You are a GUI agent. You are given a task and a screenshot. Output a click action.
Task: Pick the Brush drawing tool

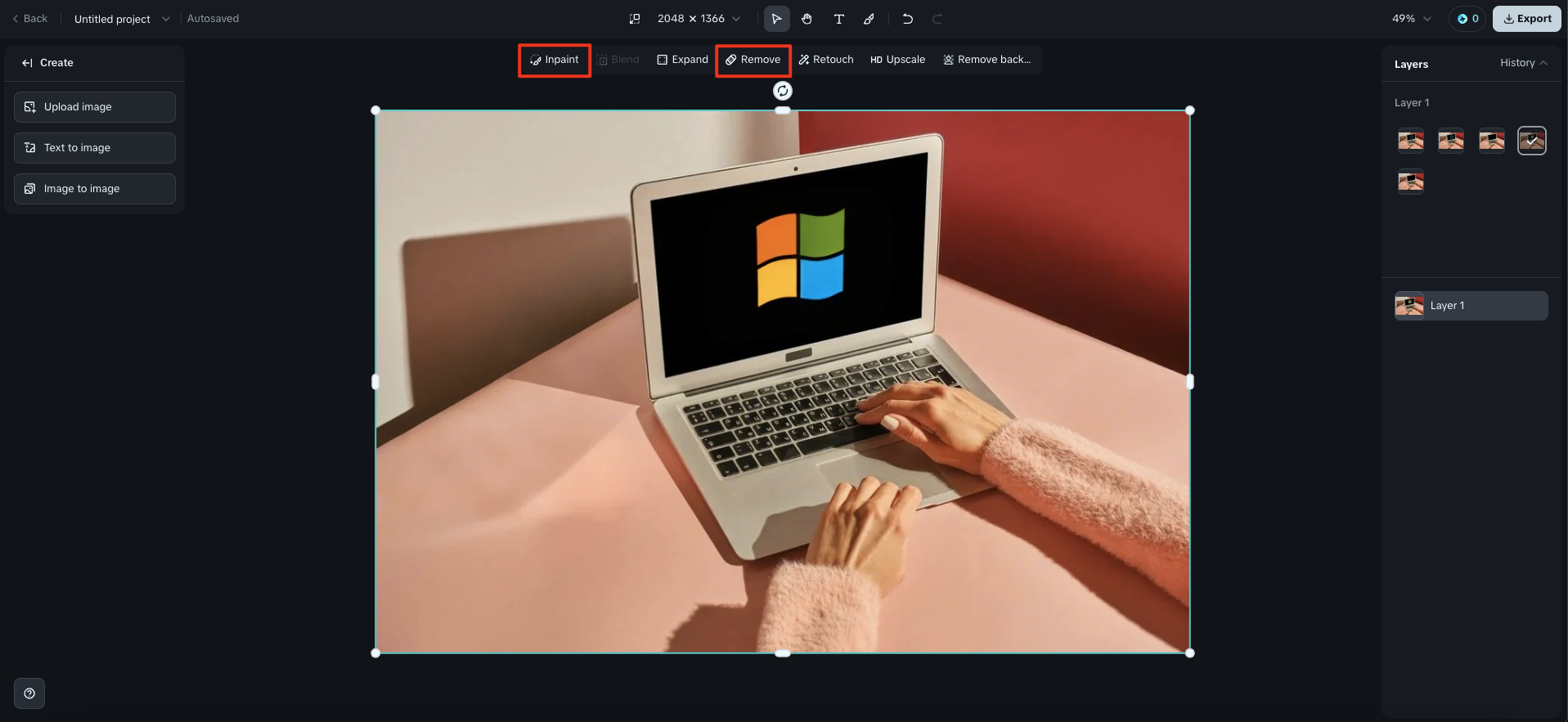coord(869,19)
